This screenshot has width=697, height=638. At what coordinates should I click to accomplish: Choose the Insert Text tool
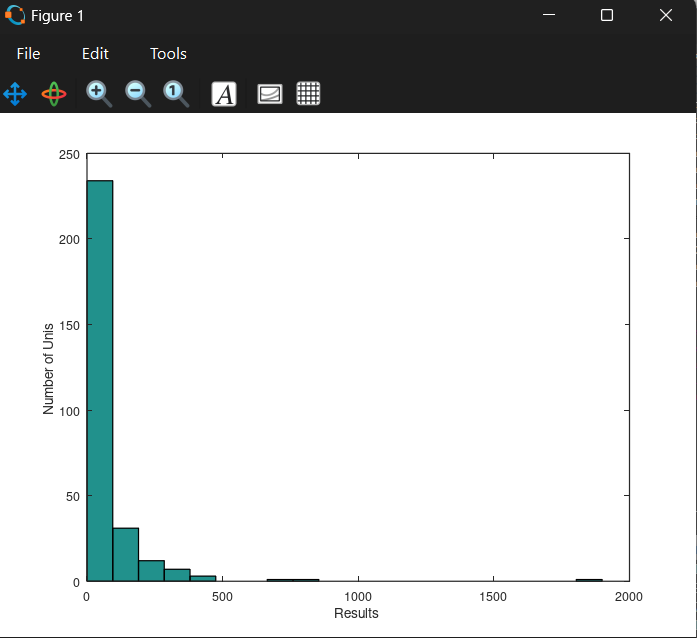pos(224,94)
